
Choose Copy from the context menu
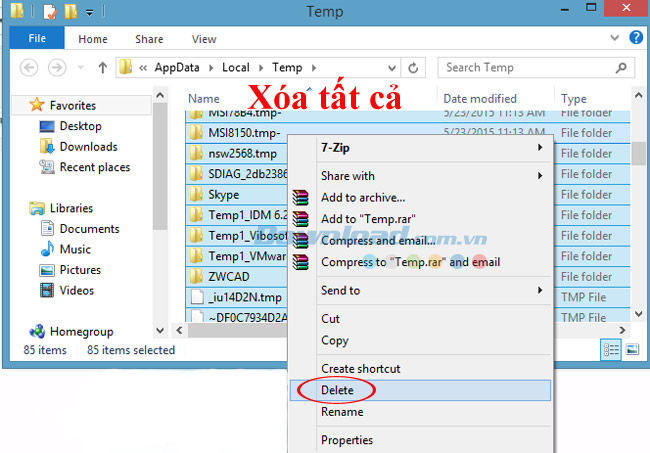pos(335,340)
